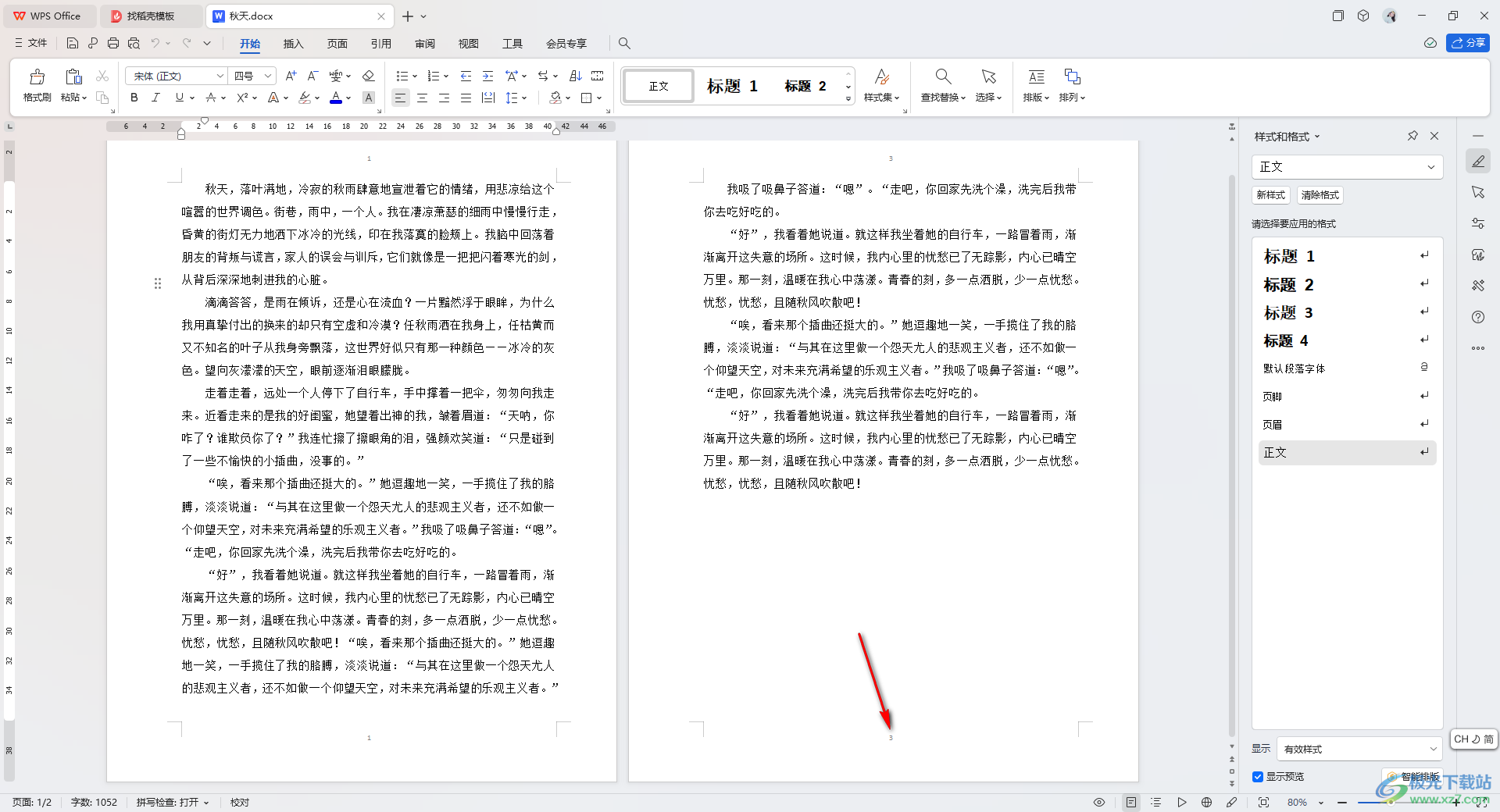Click the Align right icon

point(444,98)
